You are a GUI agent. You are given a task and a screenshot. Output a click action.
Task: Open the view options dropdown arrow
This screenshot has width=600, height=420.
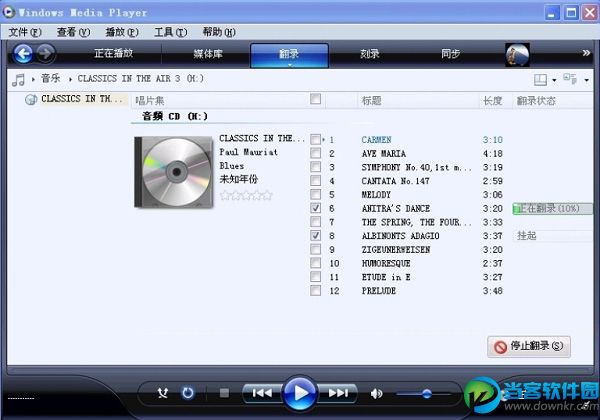[586, 80]
